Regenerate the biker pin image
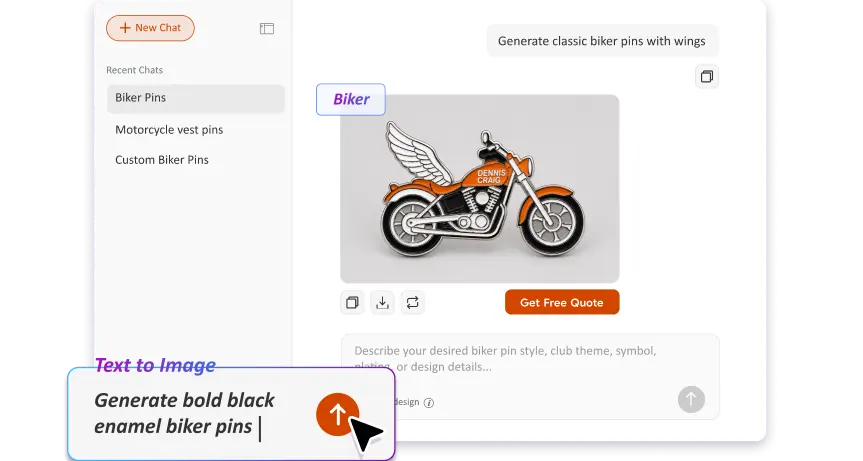The width and height of the screenshot is (863, 461). pos(413,303)
